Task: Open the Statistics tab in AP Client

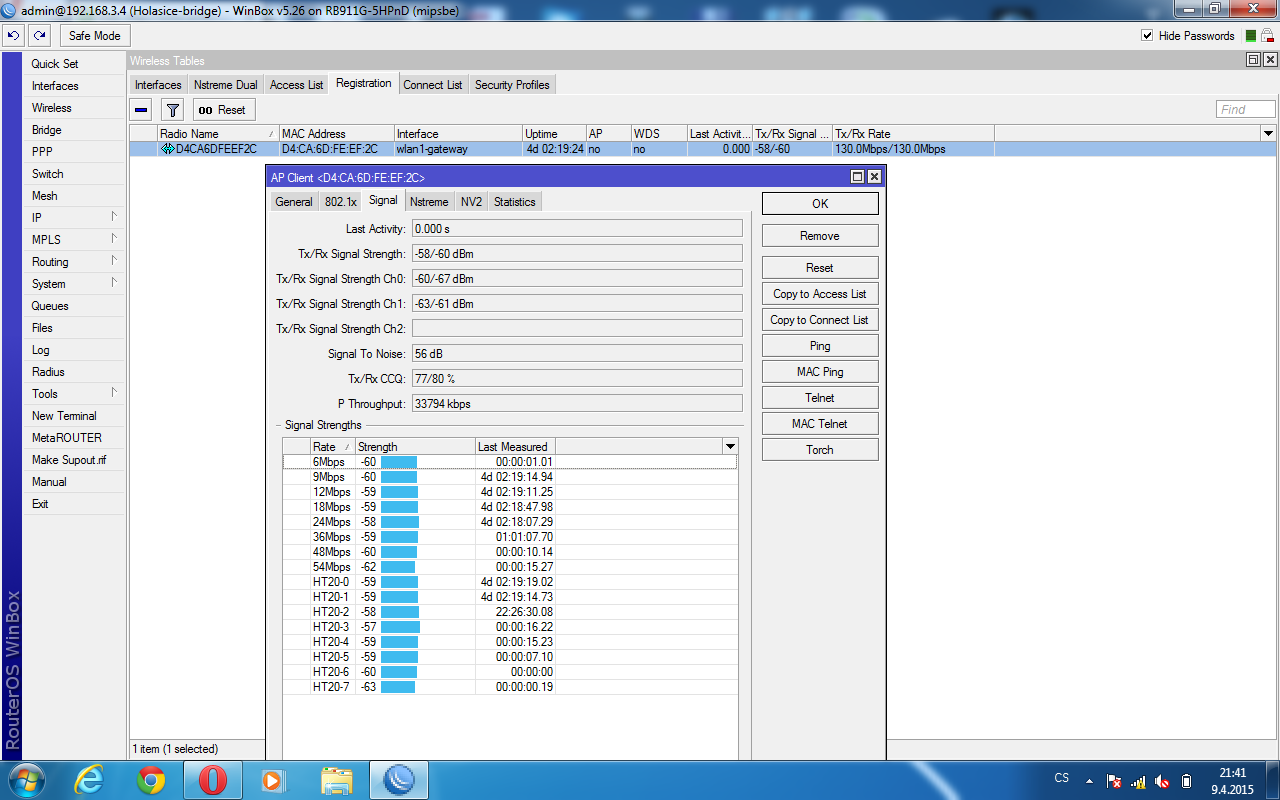Action: pyautogui.click(x=514, y=202)
